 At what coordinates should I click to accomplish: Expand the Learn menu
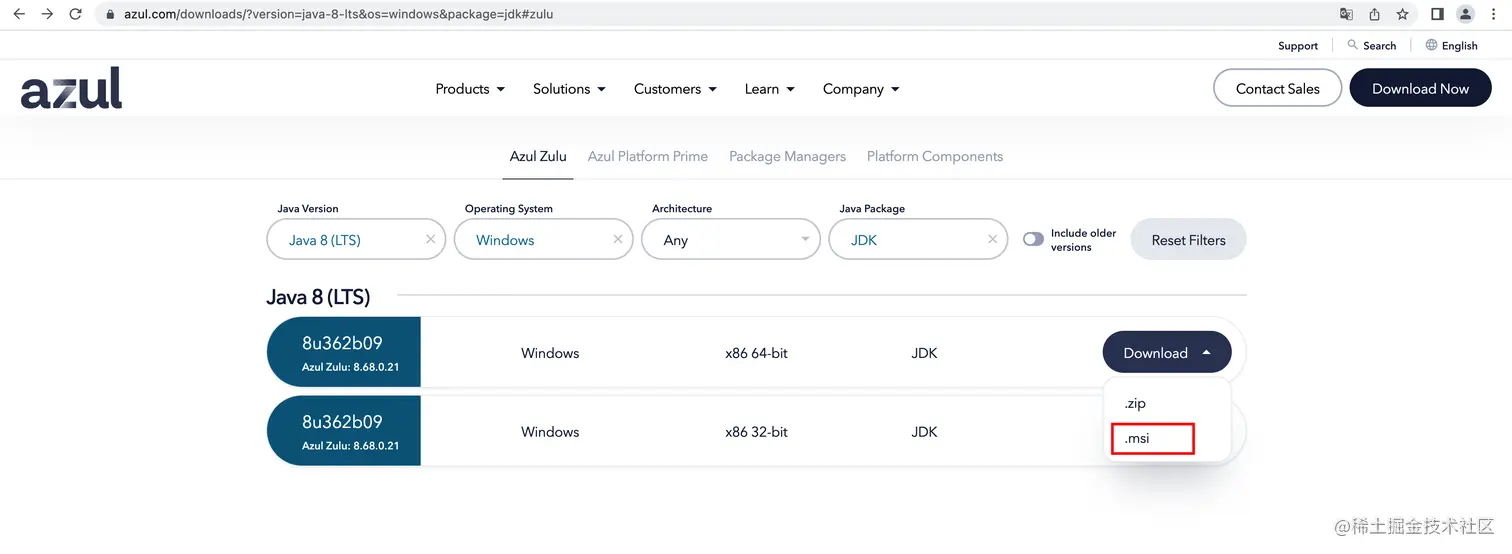[769, 89]
